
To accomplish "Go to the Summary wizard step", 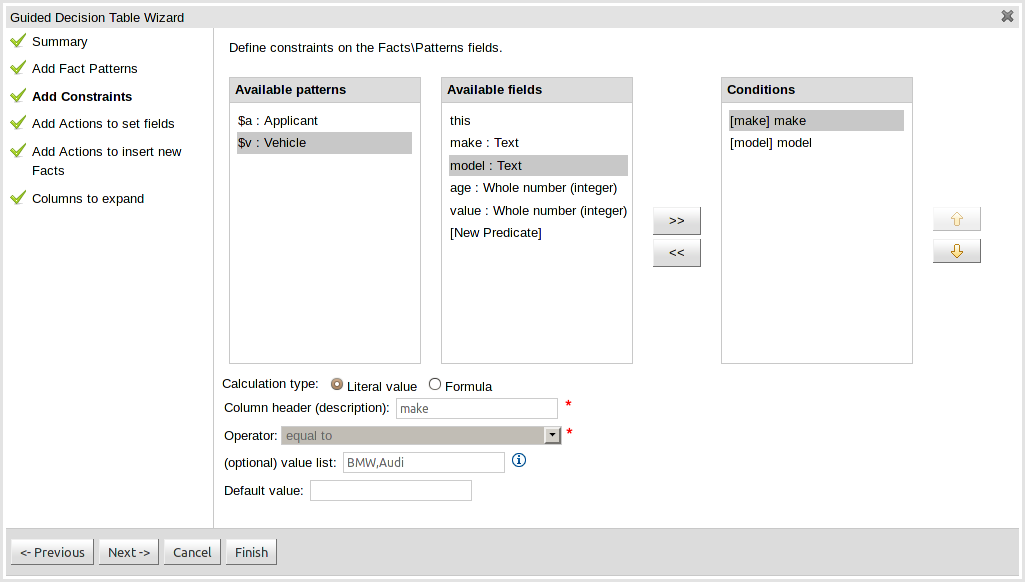I will coord(59,42).
